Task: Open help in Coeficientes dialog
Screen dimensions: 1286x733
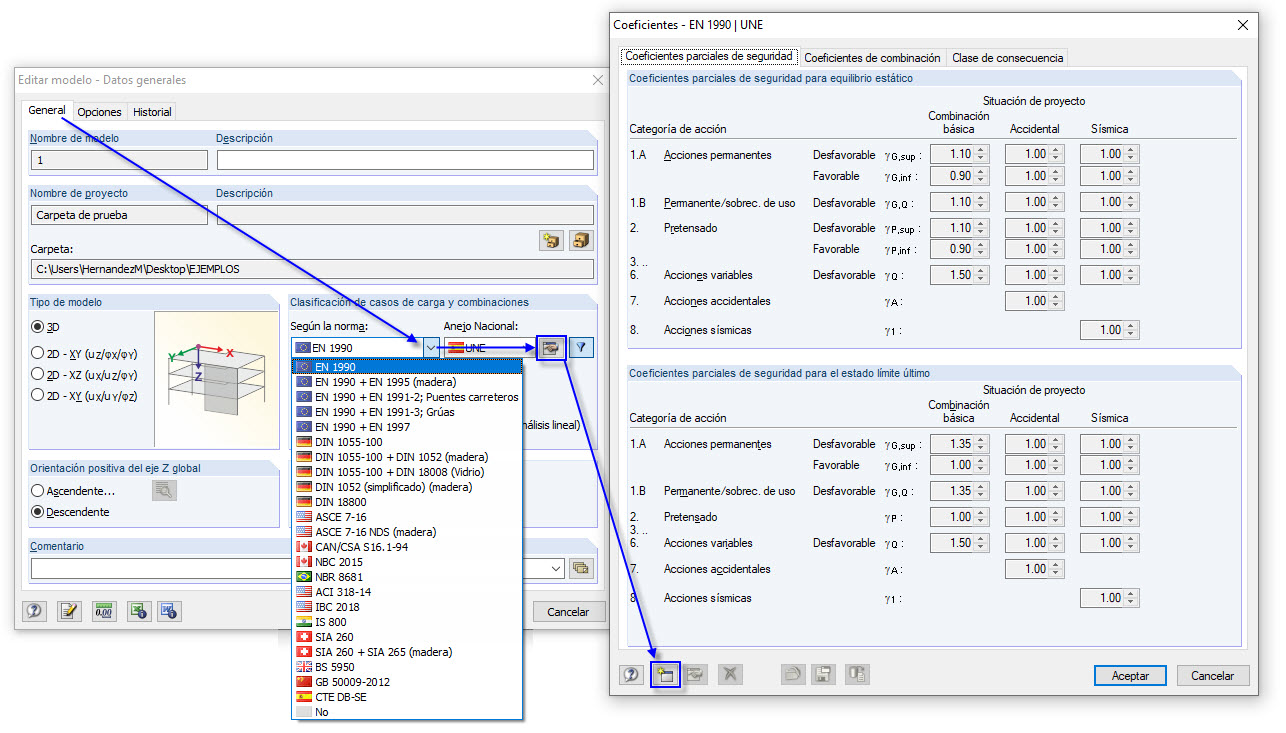Action: click(631, 675)
